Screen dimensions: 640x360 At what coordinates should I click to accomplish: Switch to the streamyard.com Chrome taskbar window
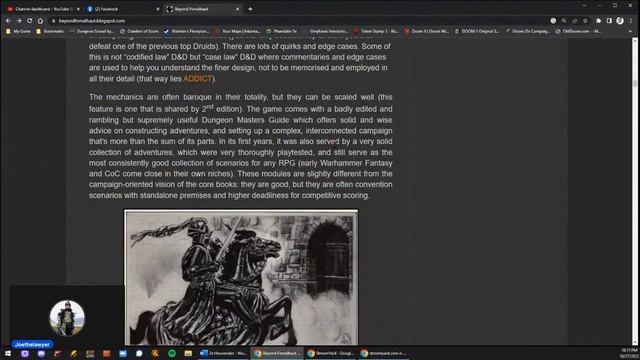point(384,353)
